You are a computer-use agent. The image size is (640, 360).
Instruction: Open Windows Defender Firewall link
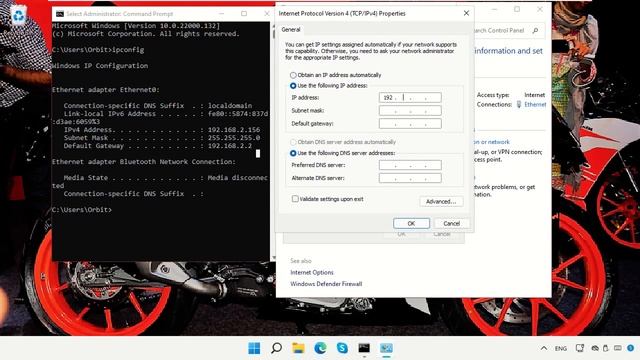(326, 284)
